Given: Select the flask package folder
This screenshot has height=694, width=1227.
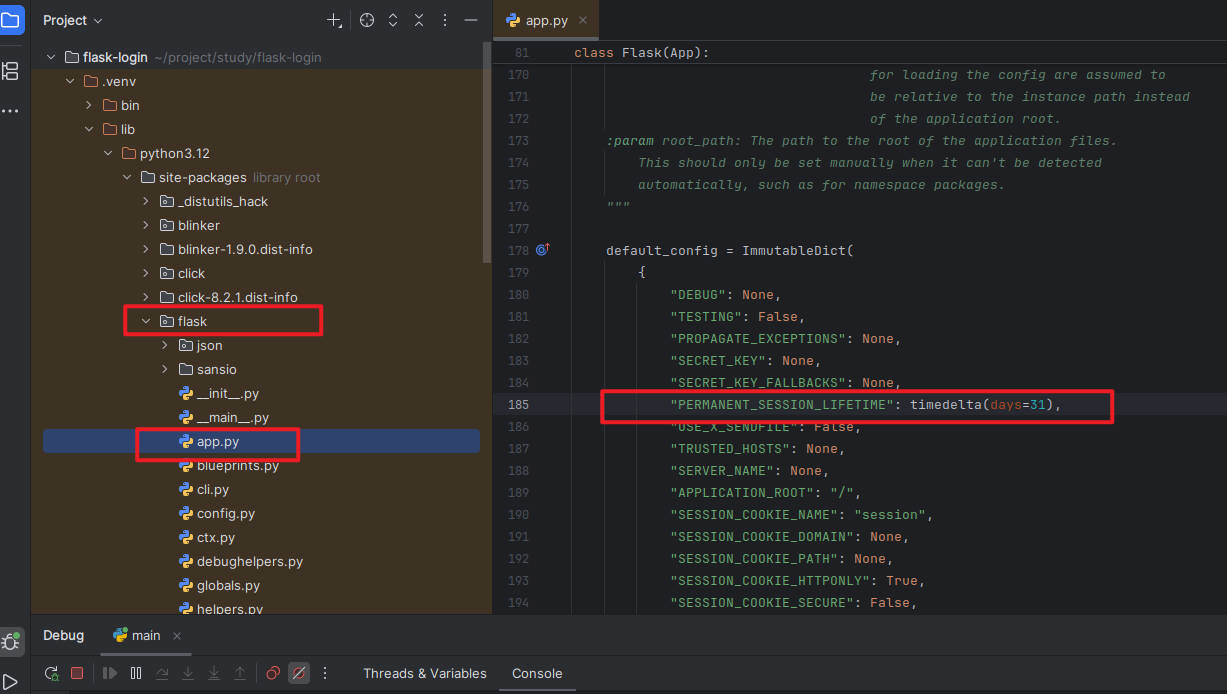Looking at the screenshot, I should point(192,321).
